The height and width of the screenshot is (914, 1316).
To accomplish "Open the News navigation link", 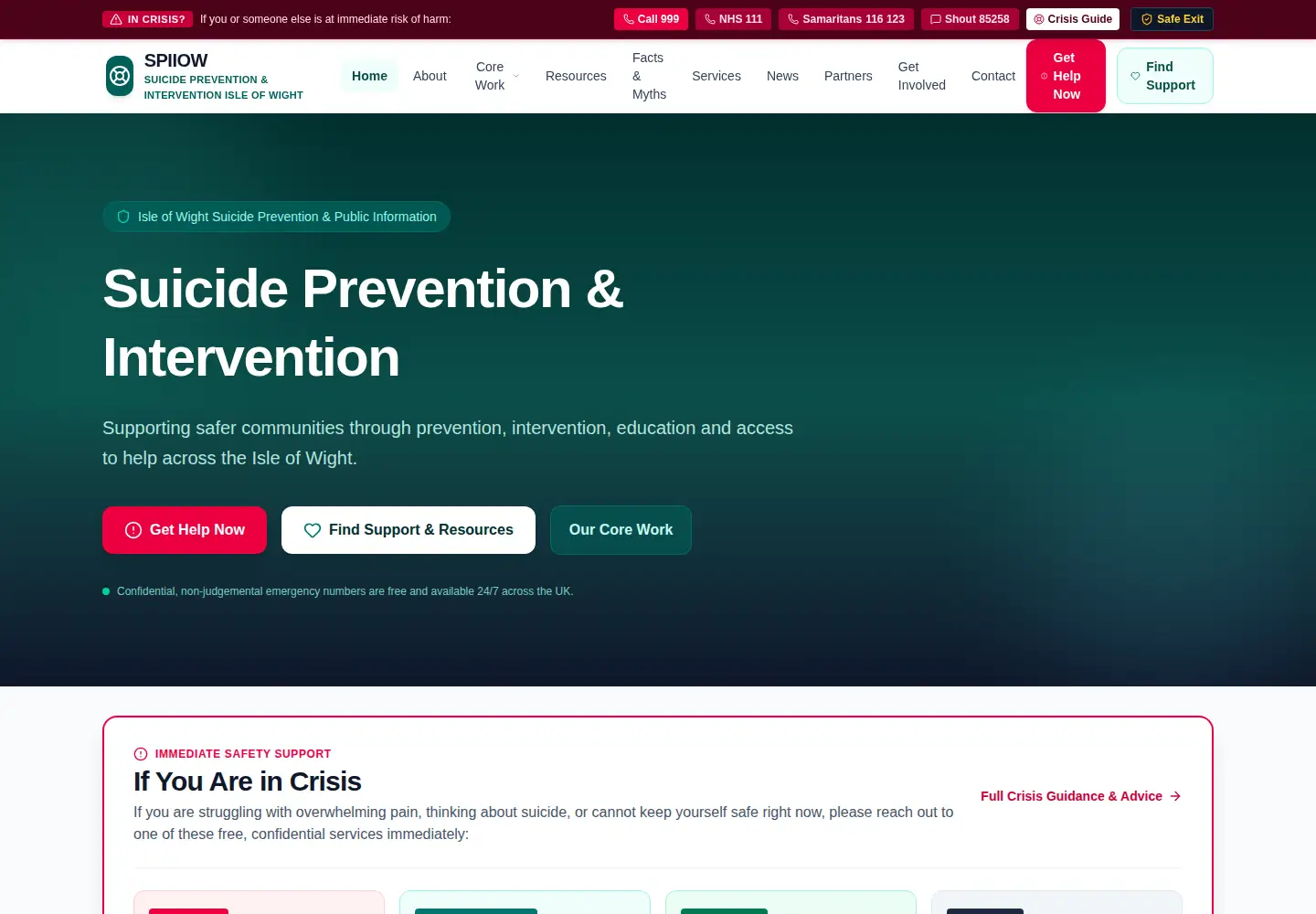I will point(782,76).
